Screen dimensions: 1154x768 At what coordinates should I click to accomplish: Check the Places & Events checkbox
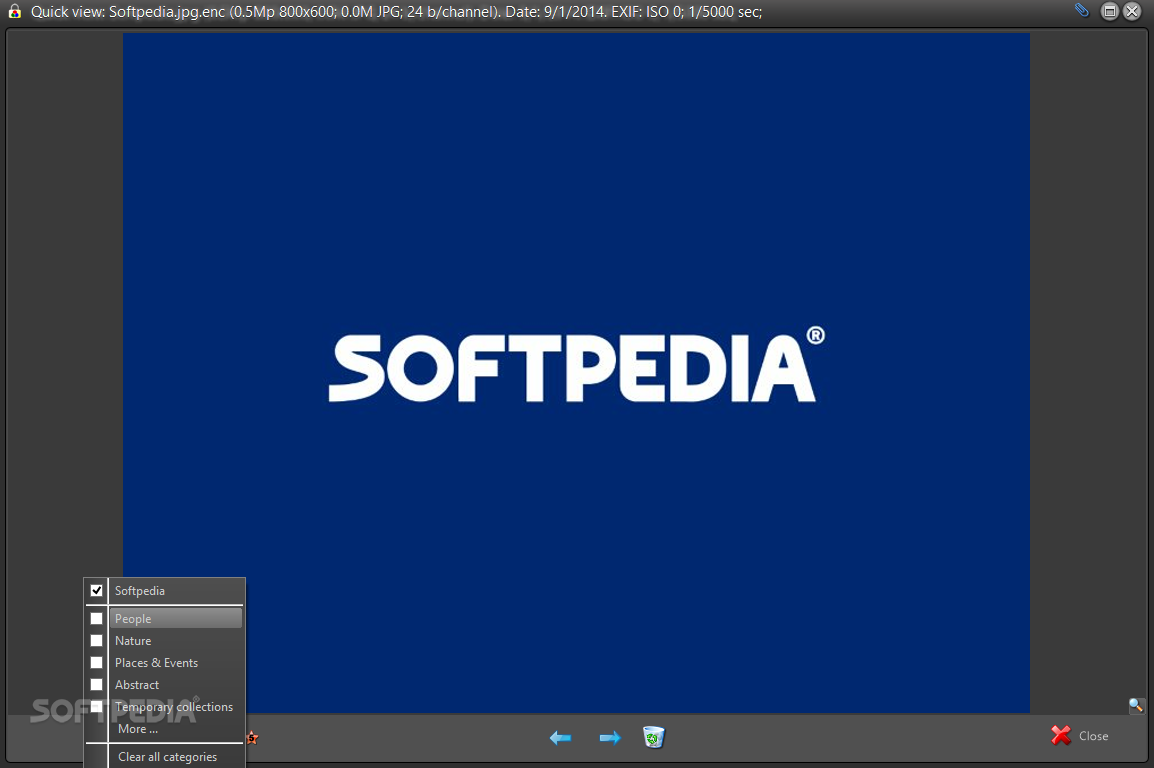(96, 662)
